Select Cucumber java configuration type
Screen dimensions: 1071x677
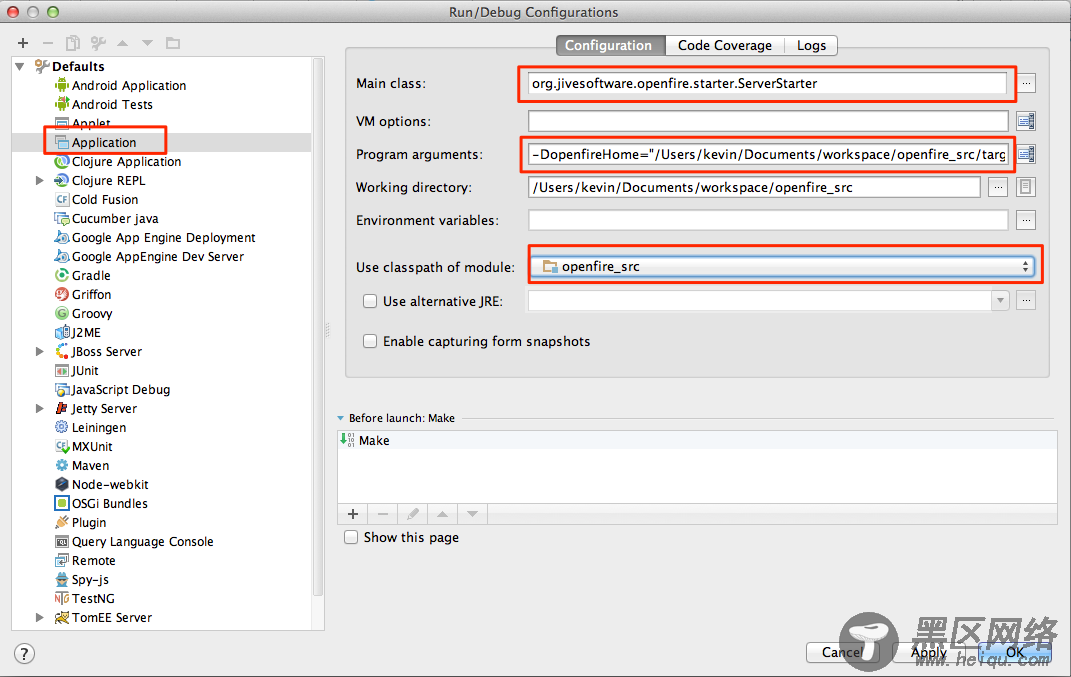(115, 219)
